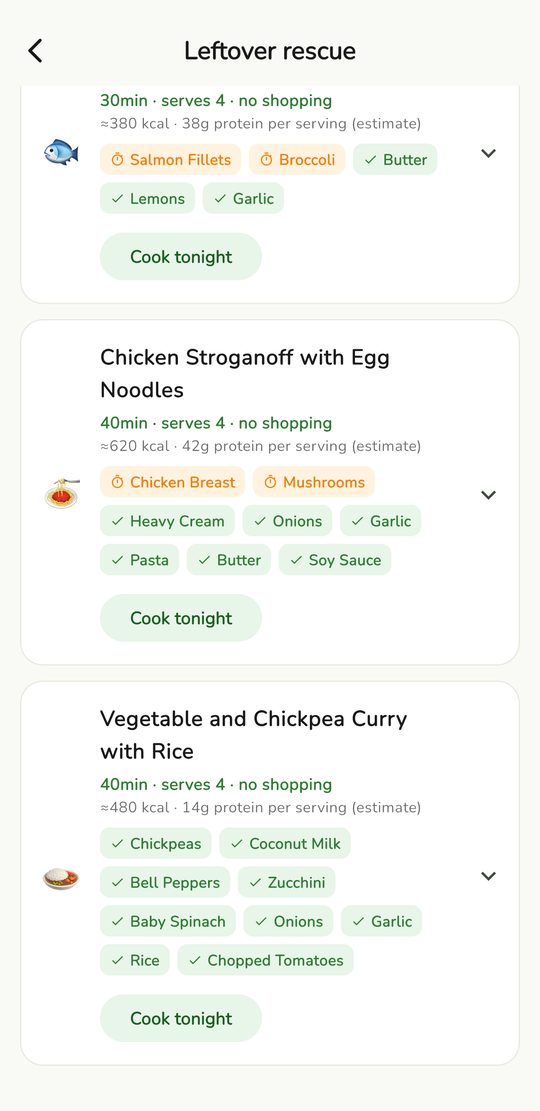This screenshot has width=540, height=1111.
Task: Tap the checkmark on Heavy Cream chip
Action: point(117,521)
